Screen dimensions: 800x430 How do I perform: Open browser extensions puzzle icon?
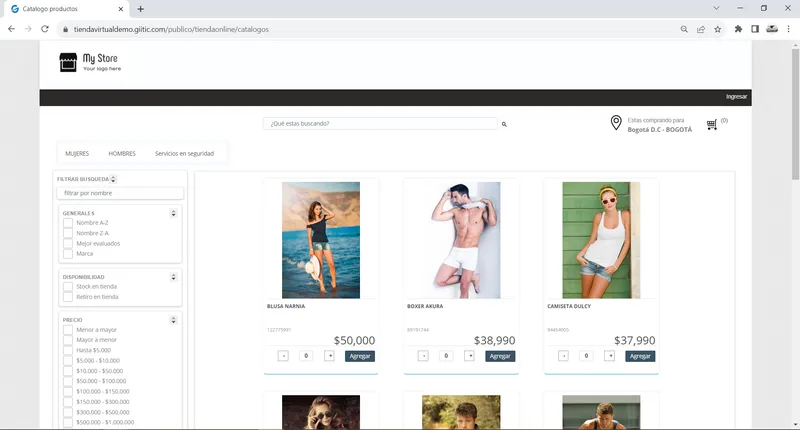pos(738,29)
